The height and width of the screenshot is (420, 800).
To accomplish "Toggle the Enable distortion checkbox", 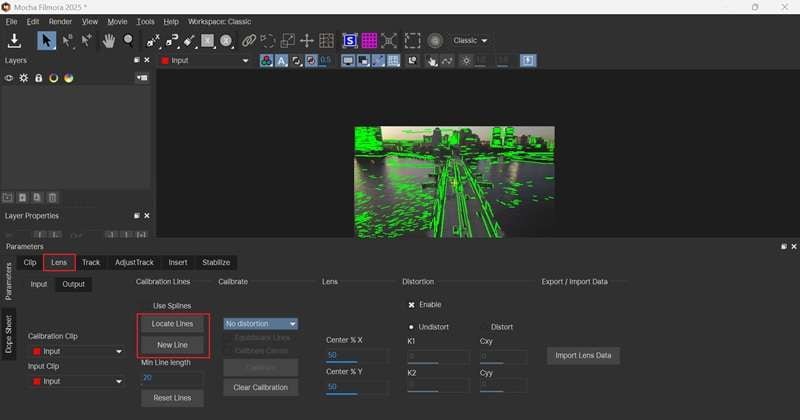I will point(411,305).
